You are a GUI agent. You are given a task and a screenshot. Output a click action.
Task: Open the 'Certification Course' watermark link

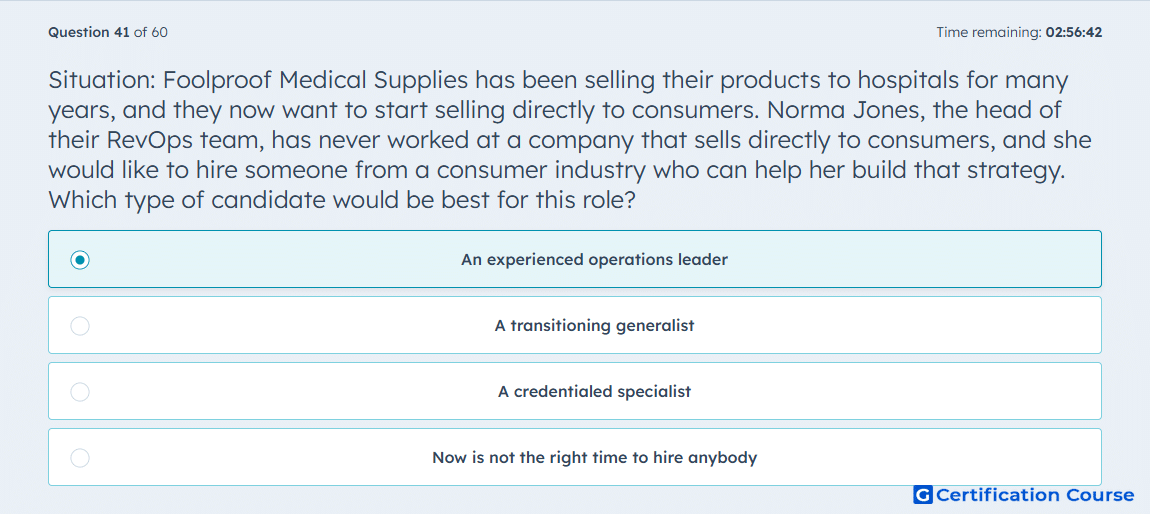1035,495
